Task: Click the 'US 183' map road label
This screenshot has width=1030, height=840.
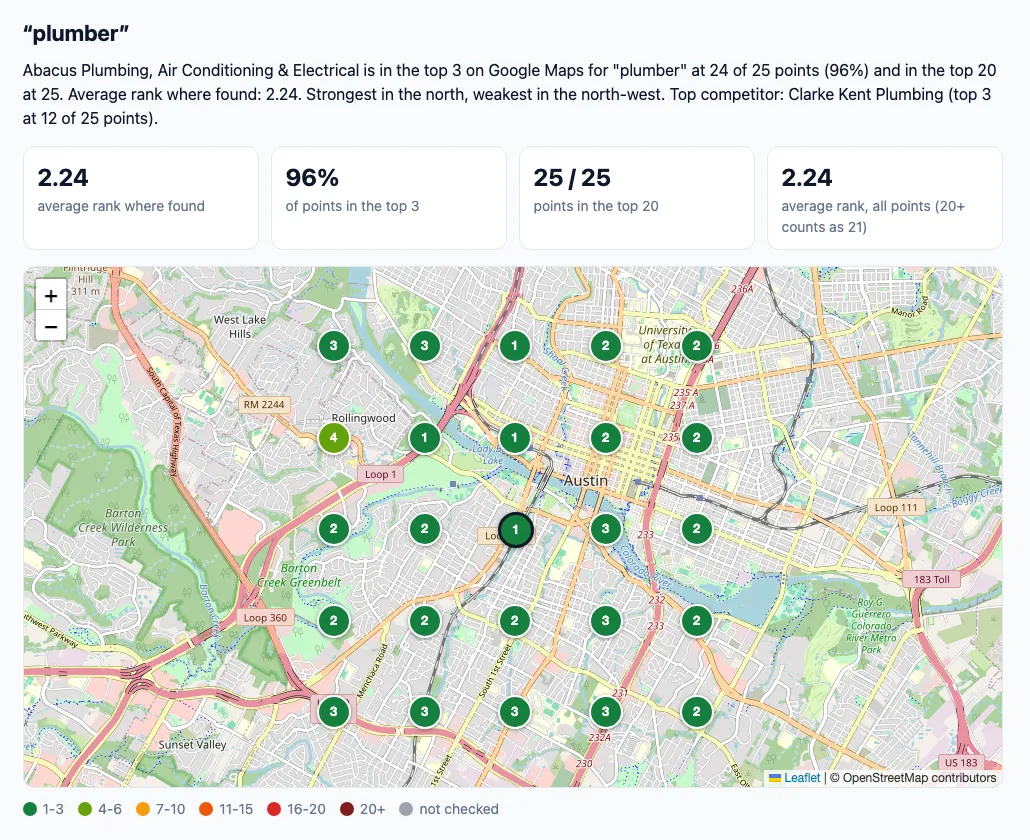Action: (961, 763)
